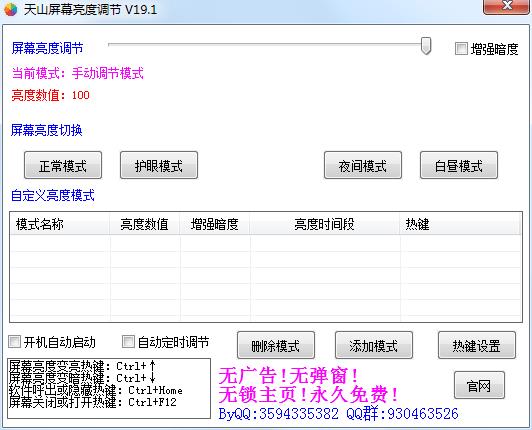Select the 热键 column header

click(x=460, y=224)
